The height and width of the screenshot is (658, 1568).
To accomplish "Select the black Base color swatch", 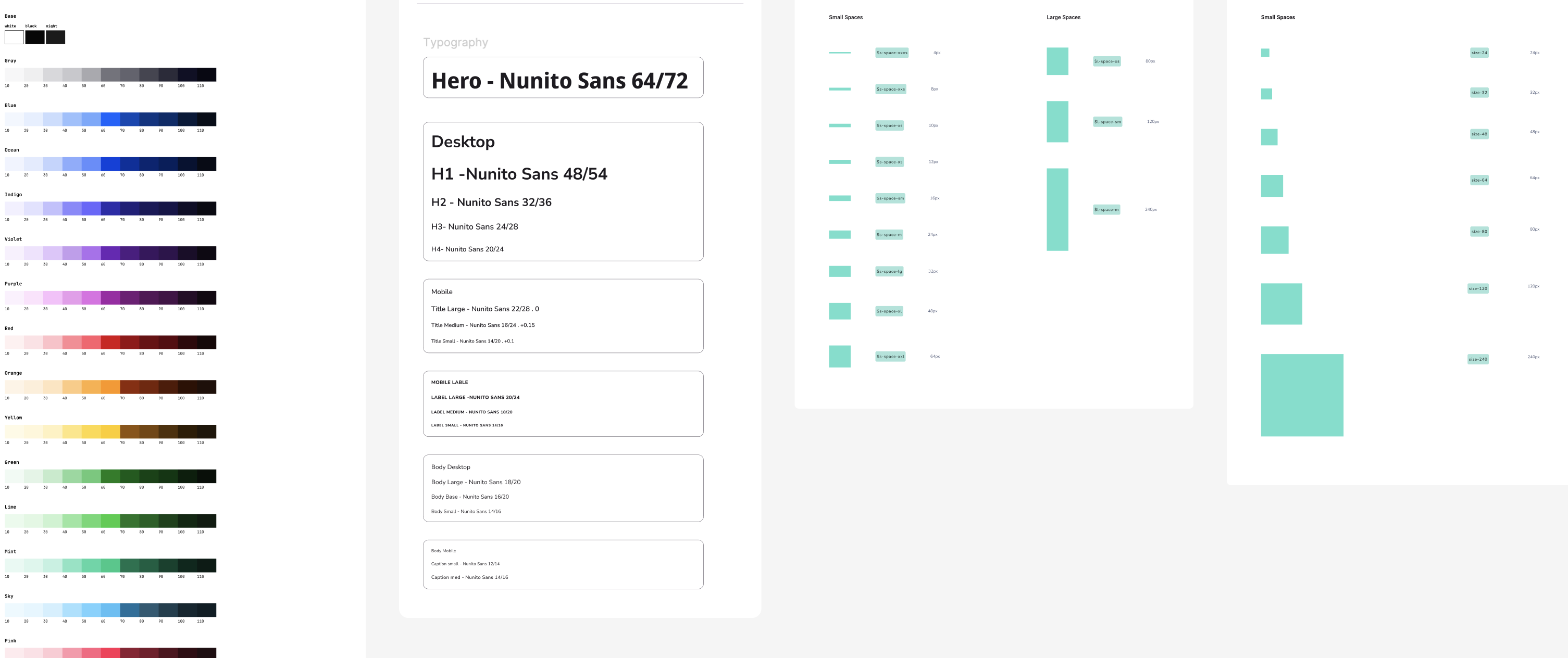I will tap(35, 37).
